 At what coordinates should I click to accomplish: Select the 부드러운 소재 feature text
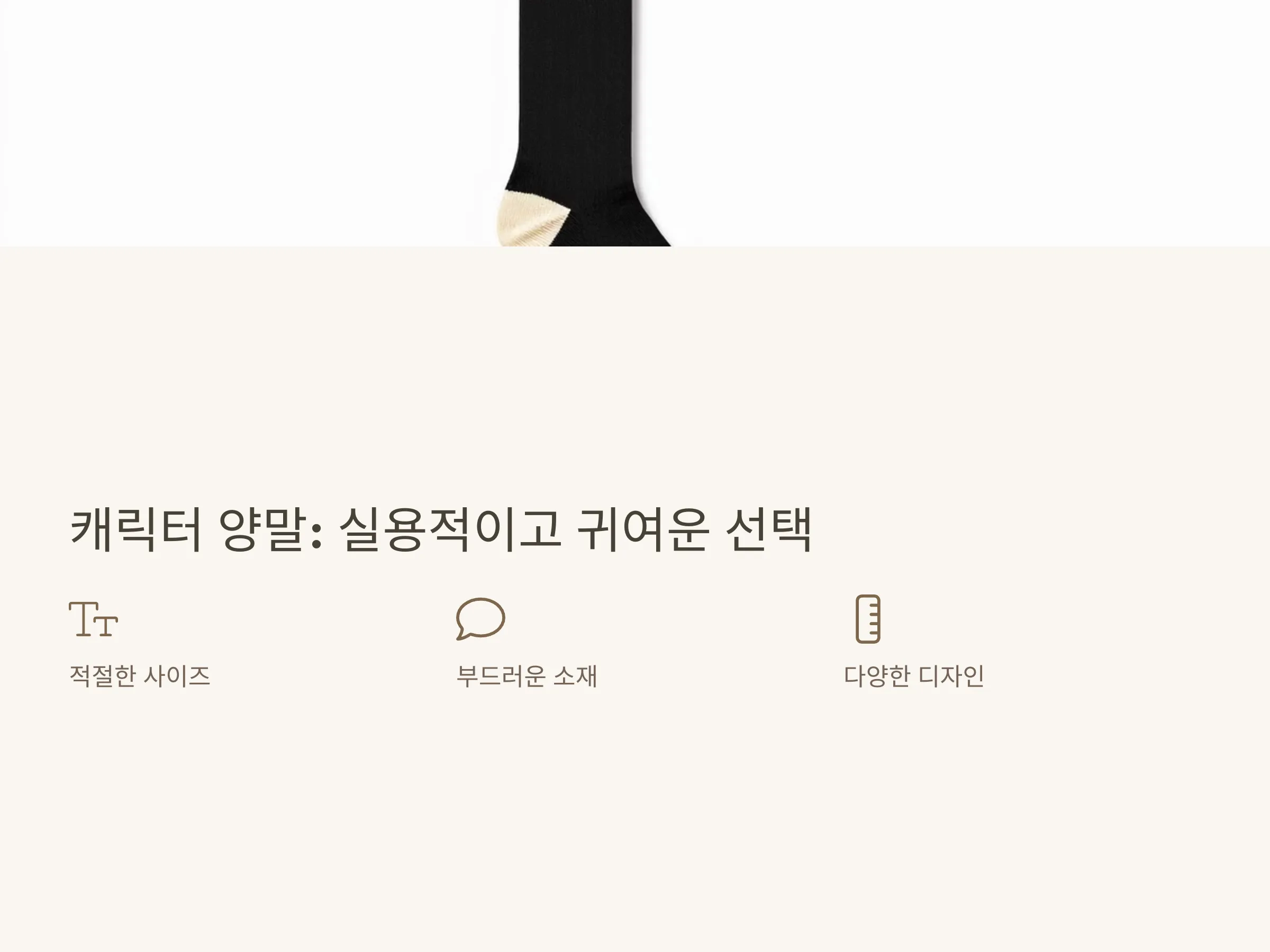pyautogui.click(x=527, y=676)
